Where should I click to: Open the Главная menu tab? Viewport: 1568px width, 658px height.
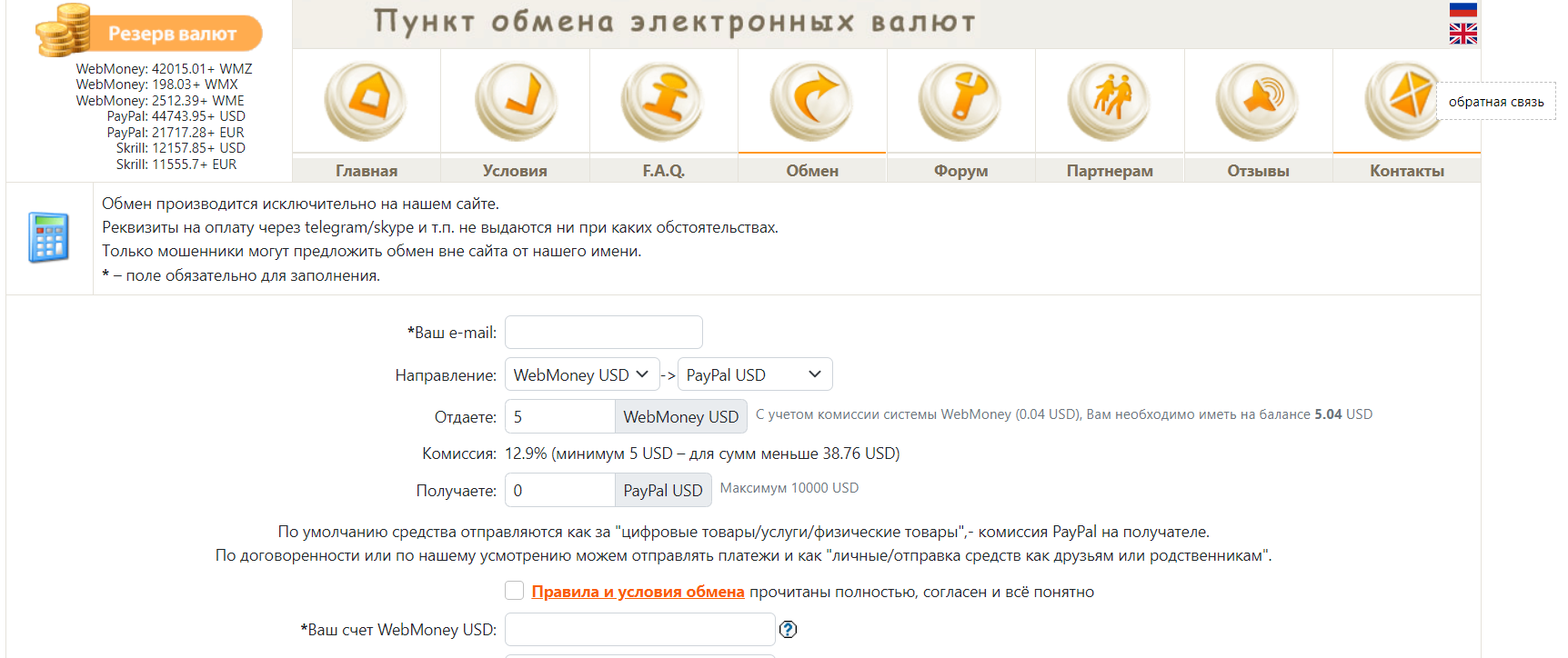pyautogui.click(x=366, y=170)
